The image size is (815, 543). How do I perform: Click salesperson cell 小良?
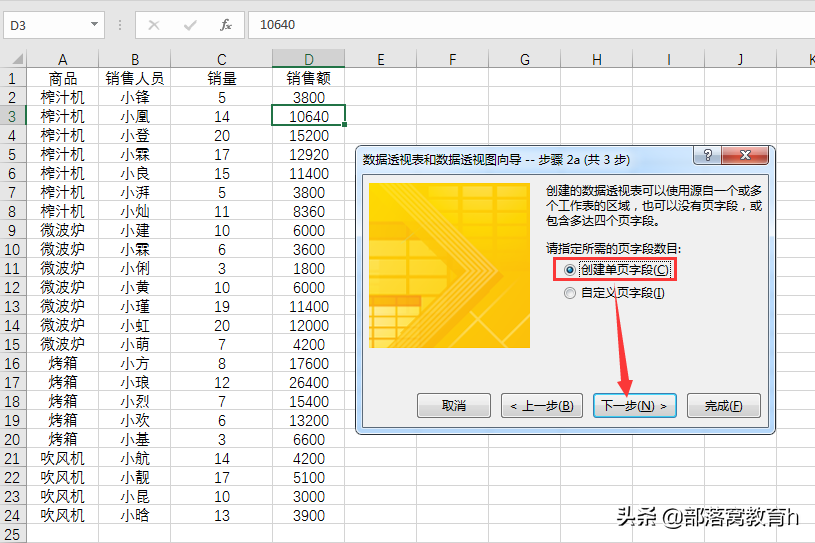(x=135, y=173)
